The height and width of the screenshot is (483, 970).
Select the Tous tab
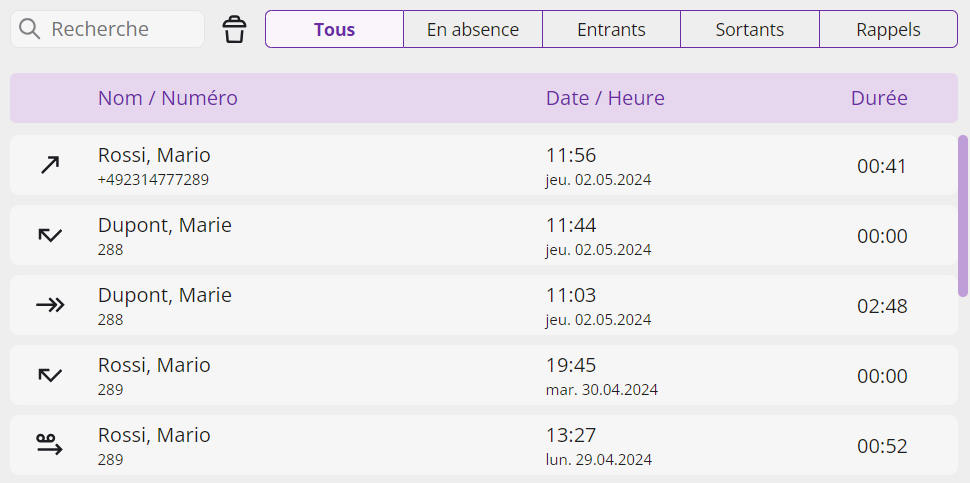tap(335, 29)
